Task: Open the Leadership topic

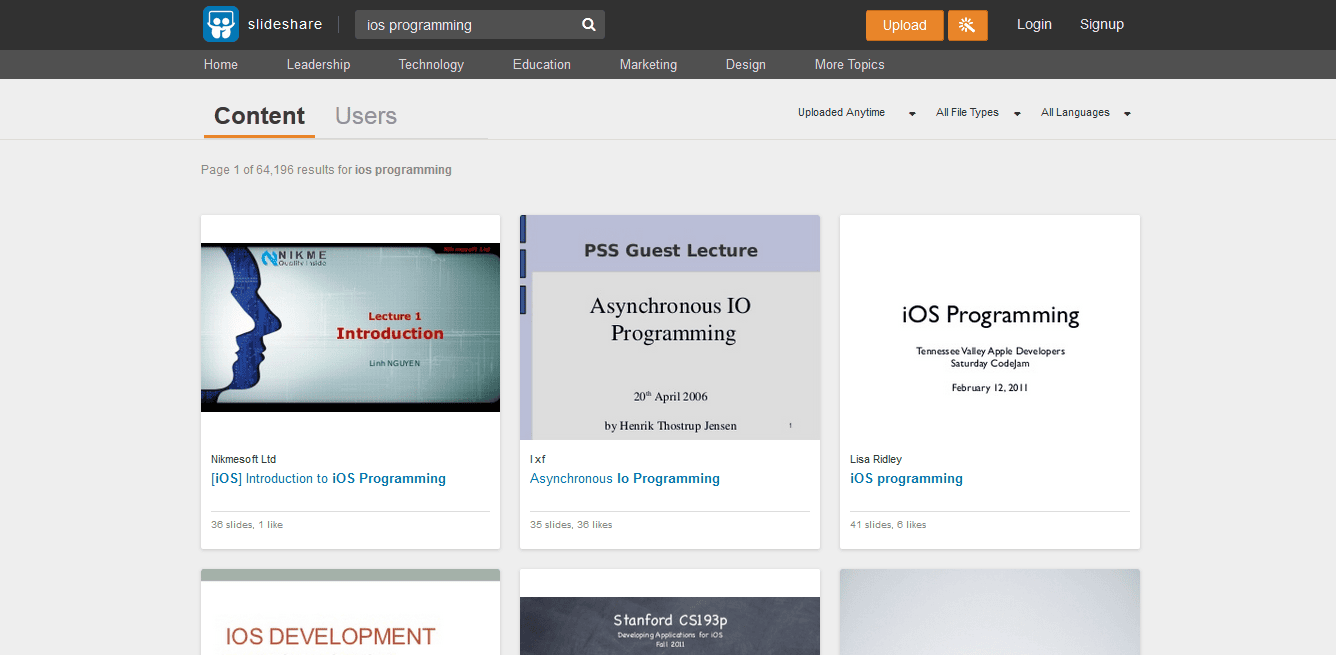Action: pos(318,64)
